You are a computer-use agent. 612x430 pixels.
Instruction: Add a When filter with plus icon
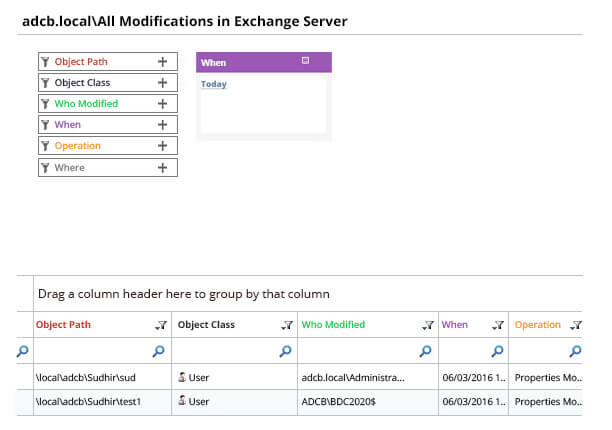pos(162,125)
